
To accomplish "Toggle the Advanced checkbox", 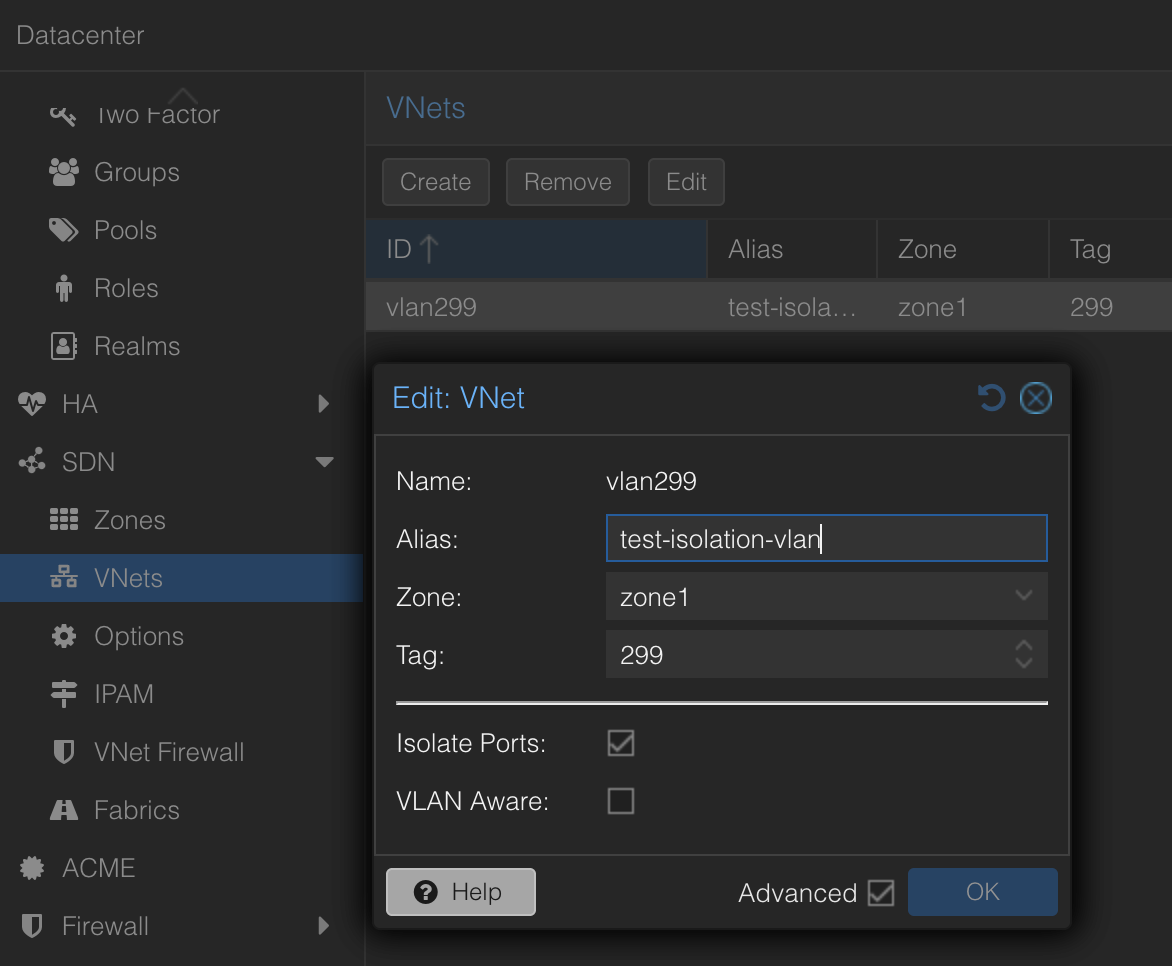I will click(881, 892).
